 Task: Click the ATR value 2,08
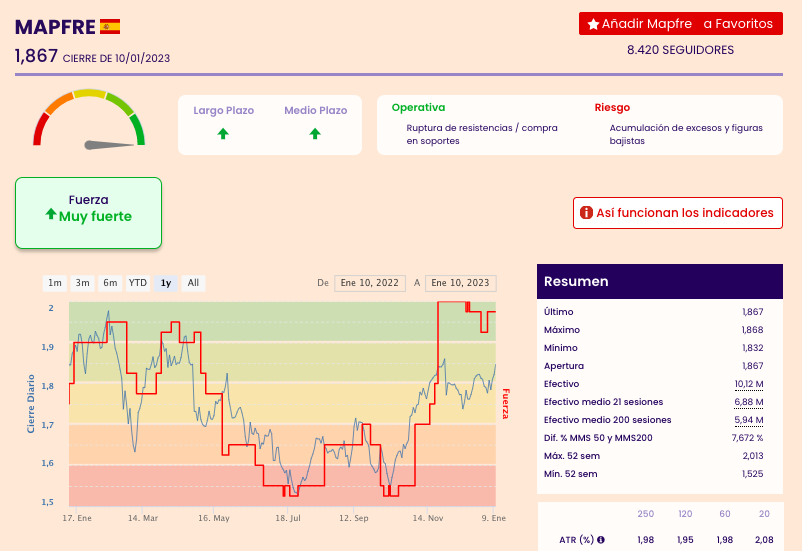(764, 540)
